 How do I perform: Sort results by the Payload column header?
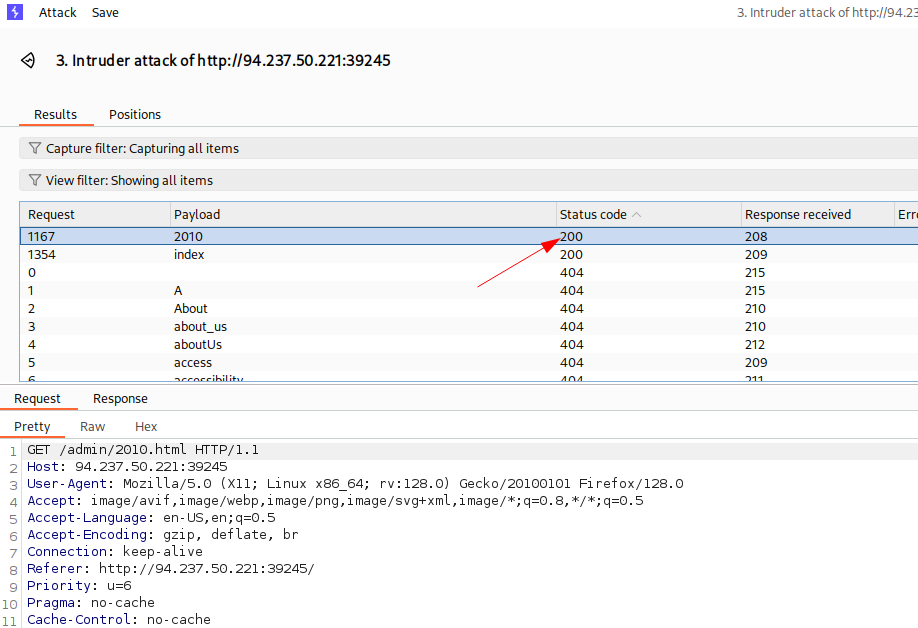[x=197, y=215]
